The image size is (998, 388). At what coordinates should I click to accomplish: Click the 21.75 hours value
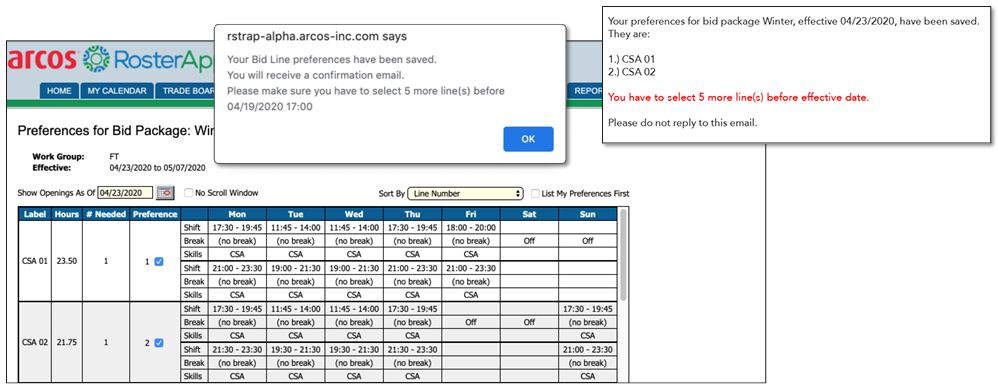pos(66,342)
